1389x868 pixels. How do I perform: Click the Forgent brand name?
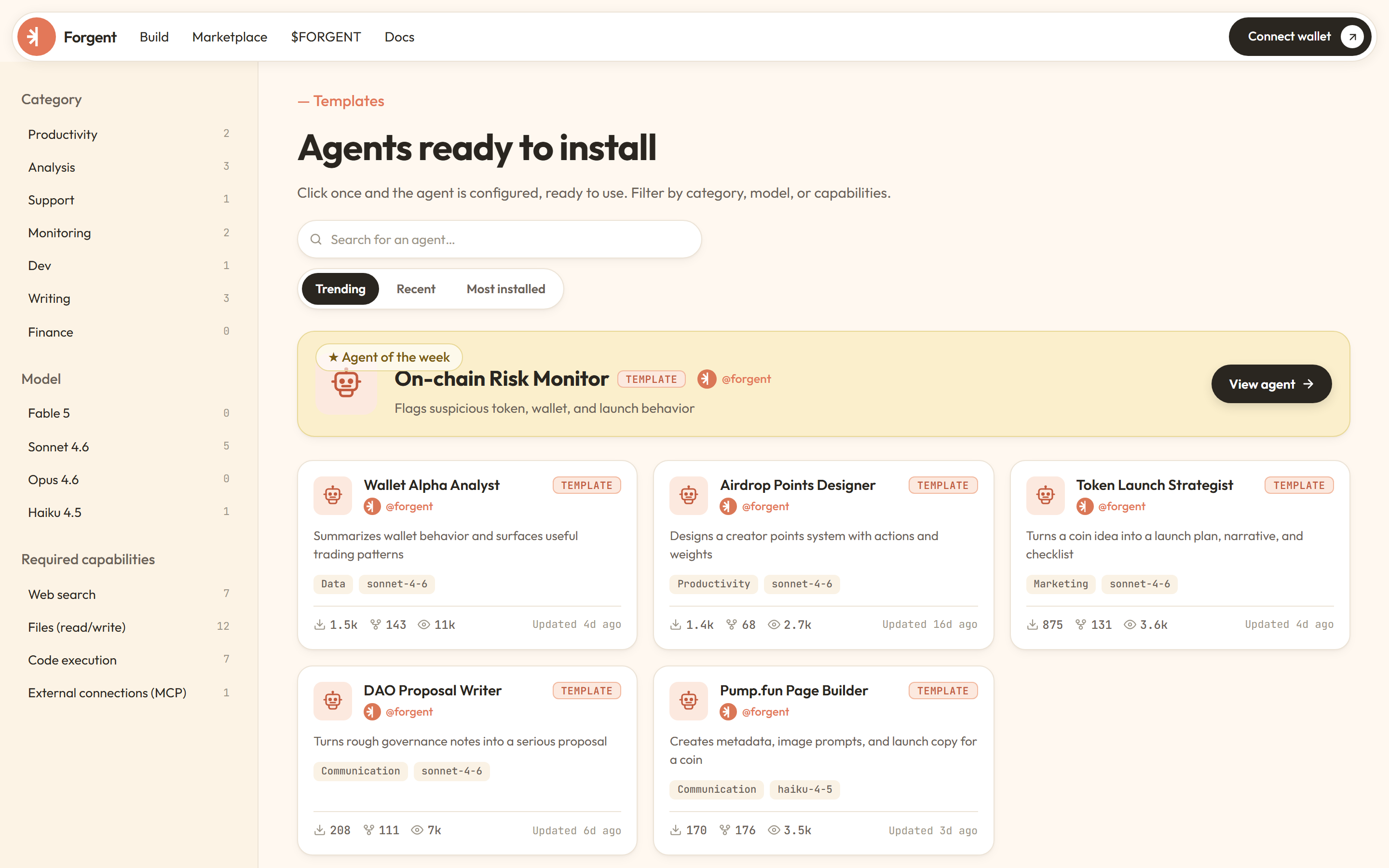[90, 37]
